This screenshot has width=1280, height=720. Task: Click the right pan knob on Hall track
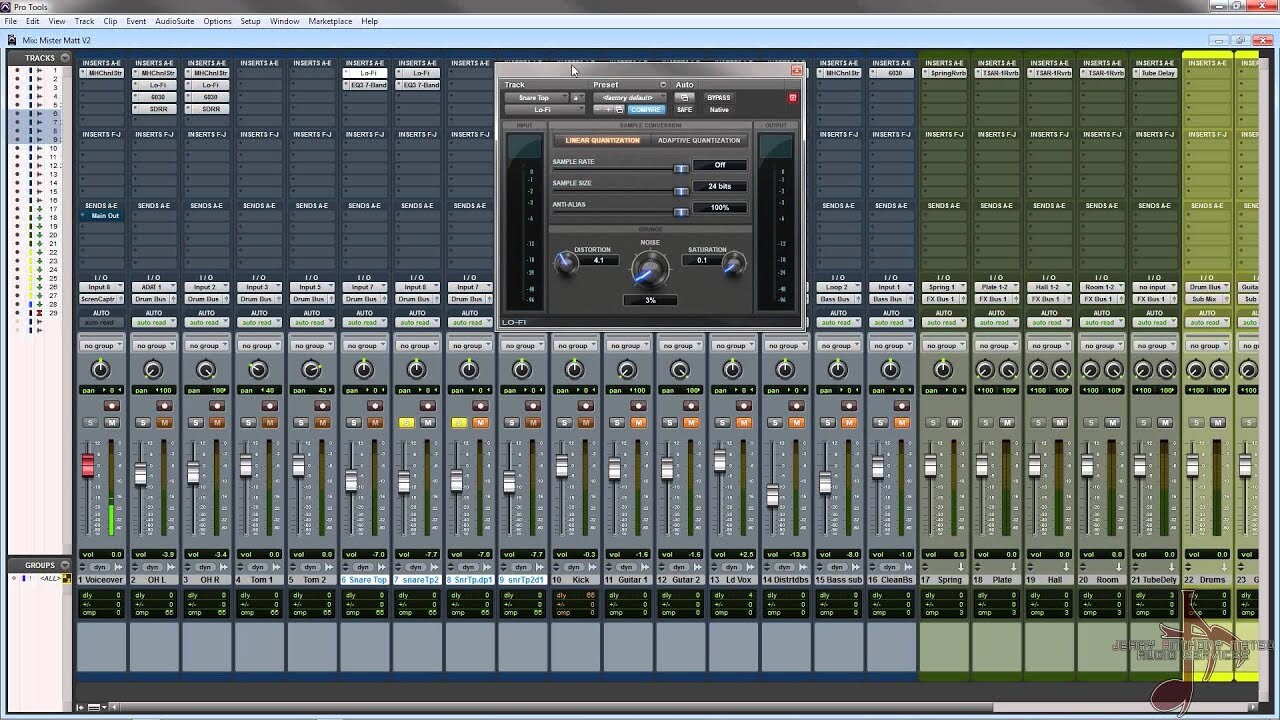(1061, 370)
